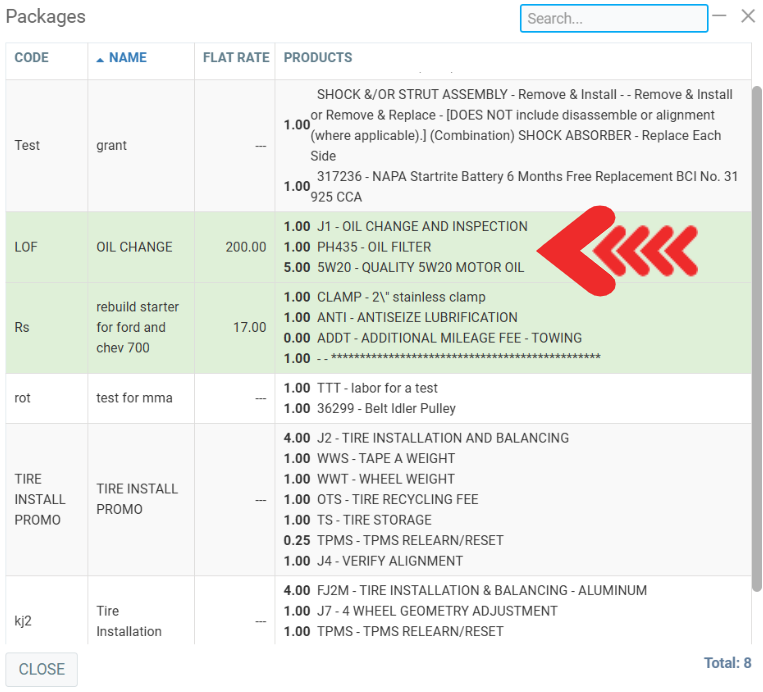Sort packages by CODE column
Viewport: 763px width, 692px height.
coord(32,58)
